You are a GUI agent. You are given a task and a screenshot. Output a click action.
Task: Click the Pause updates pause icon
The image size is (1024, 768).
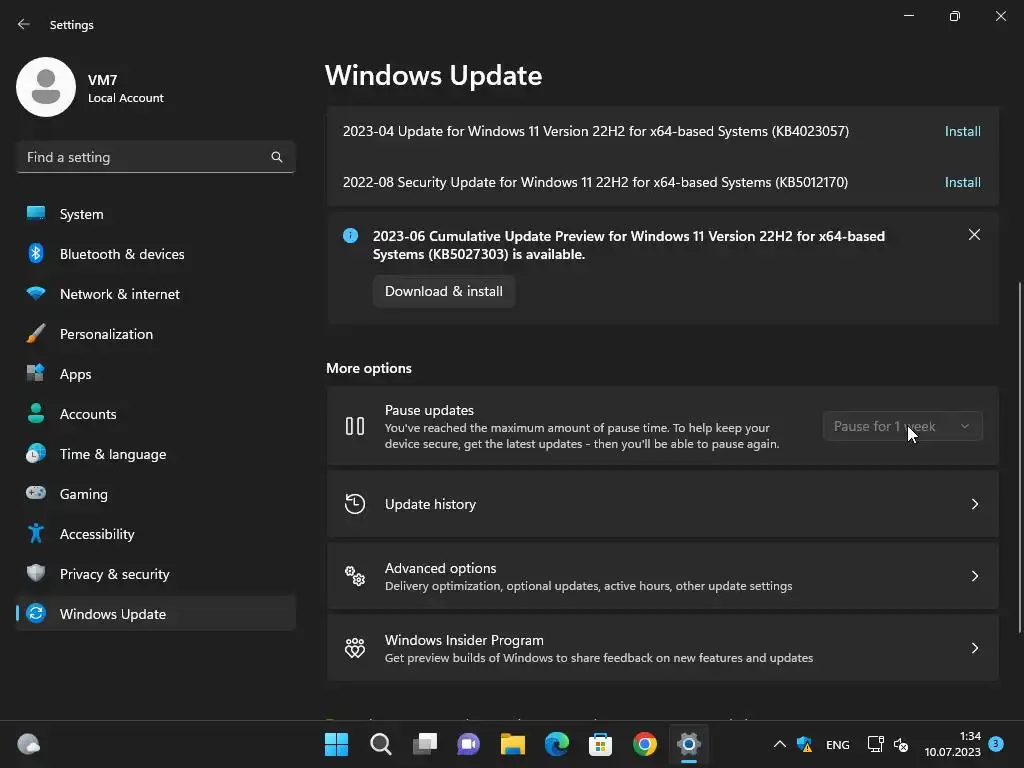pos(355,426)
